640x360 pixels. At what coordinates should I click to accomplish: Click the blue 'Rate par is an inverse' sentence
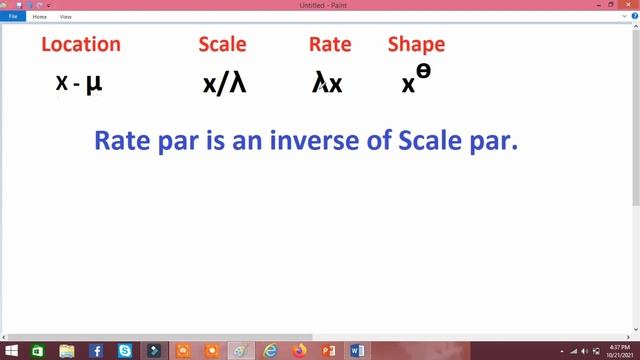[x=306, y=141]
